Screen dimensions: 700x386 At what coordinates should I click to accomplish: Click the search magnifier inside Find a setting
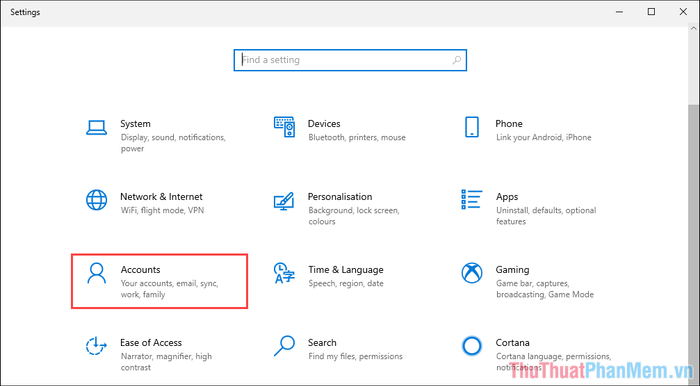point(456,60)
